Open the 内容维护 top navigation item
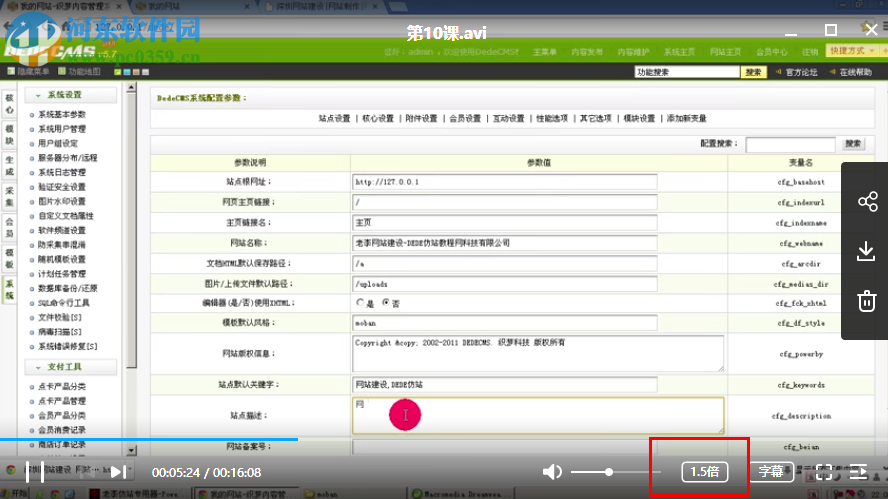 coord(633,52)
